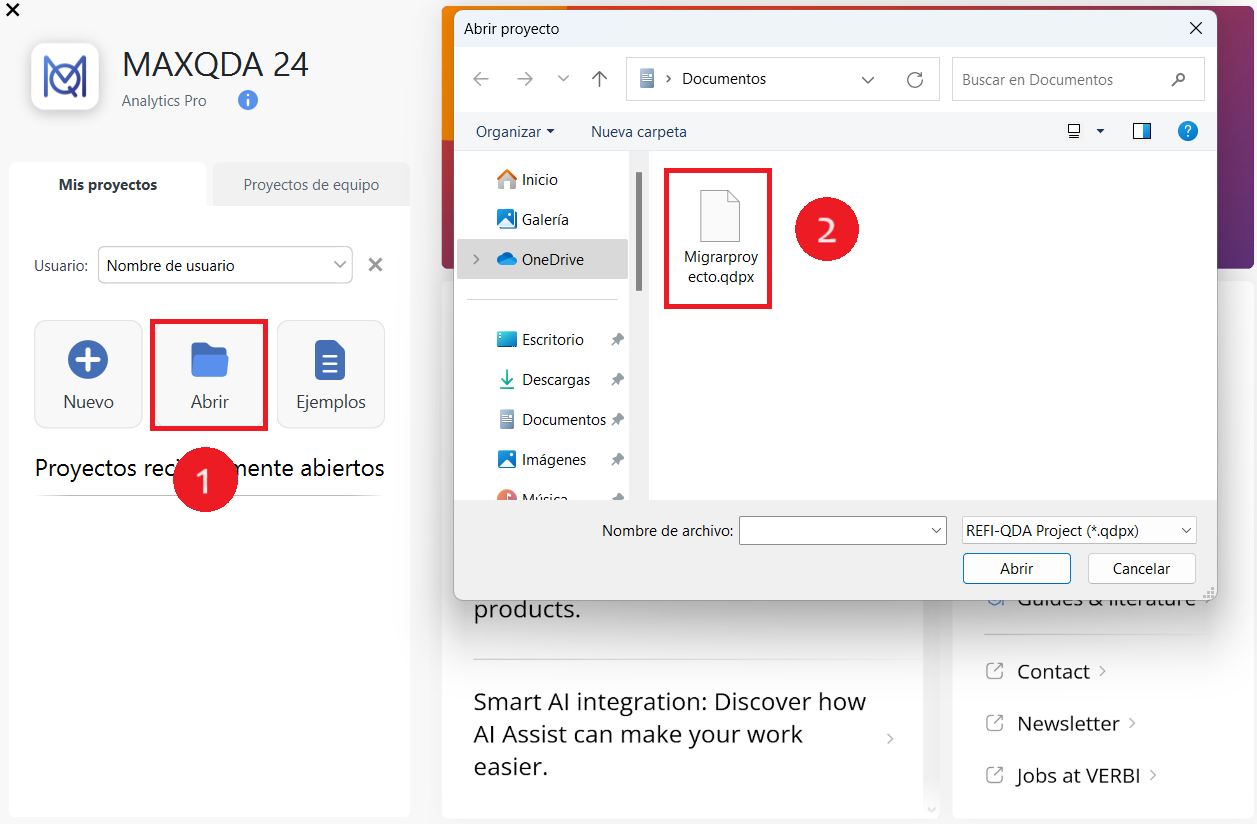Open the Smart AI integration news item
This screenshot has height=824, width=1257.
pyautogui.click(x=684, y=734)
